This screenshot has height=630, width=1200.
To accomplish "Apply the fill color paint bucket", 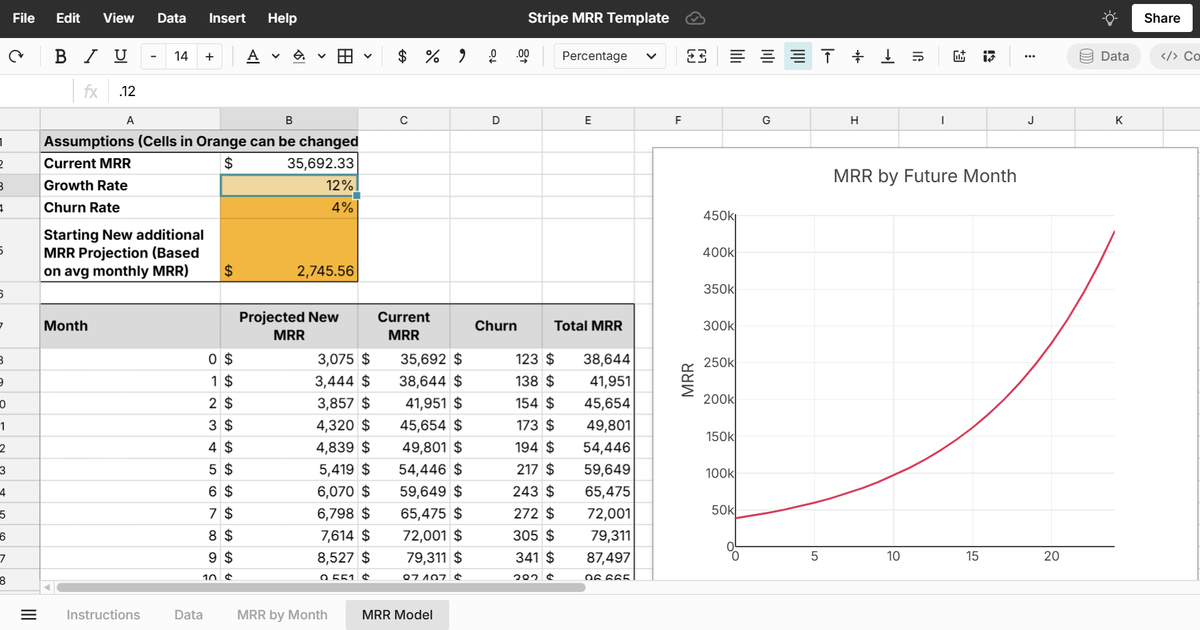I will 298,56.
